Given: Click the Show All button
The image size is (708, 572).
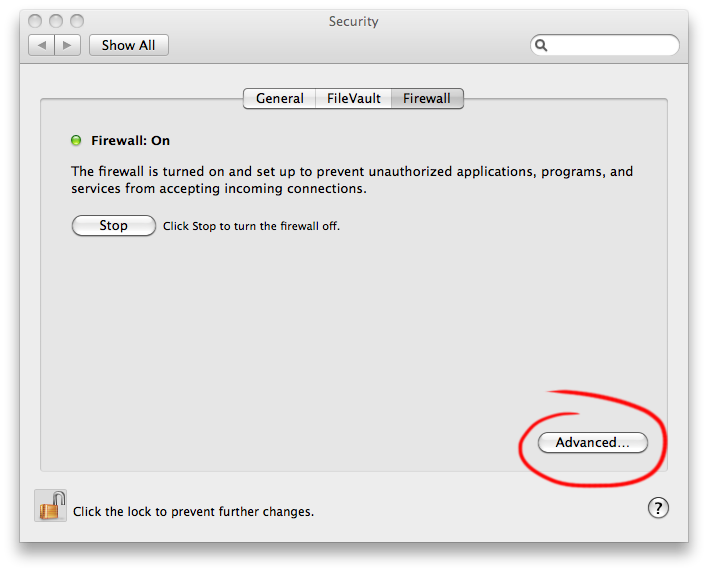Looking at the screenshot, I should coord(129,45).
